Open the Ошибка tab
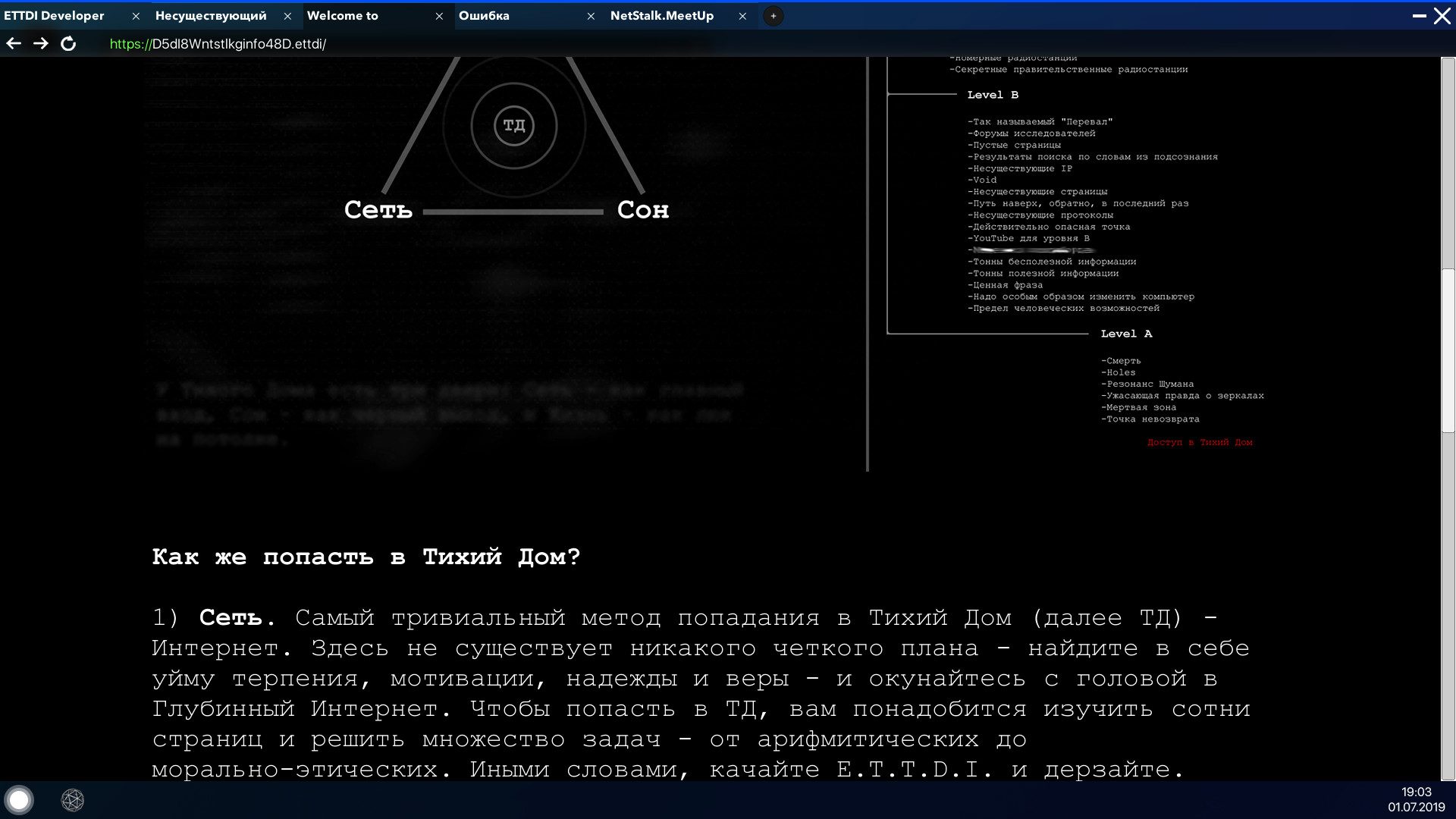Screen dimensions: 1456x819 click(485, 15)
